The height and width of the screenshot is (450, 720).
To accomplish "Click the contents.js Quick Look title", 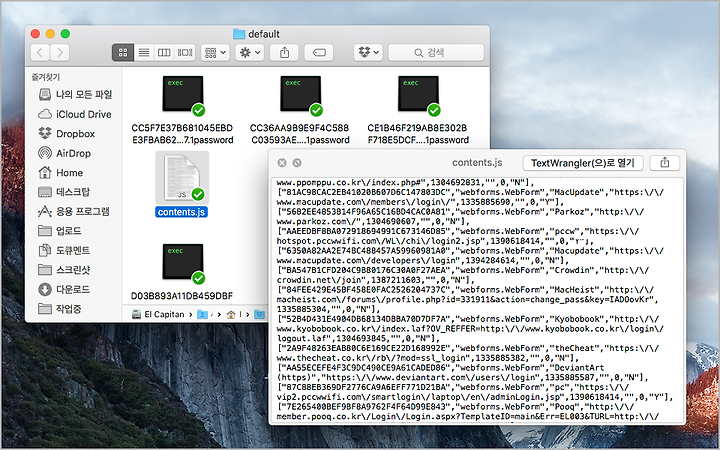I will pos(477,163).
